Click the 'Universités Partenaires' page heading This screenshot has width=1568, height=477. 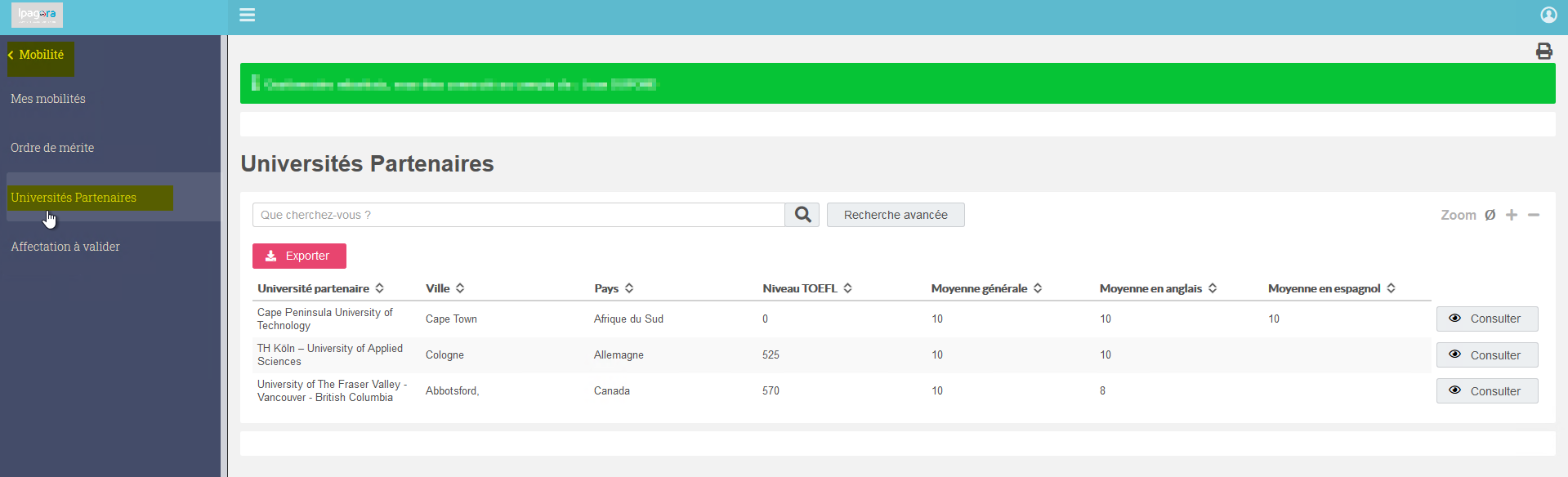367,164
